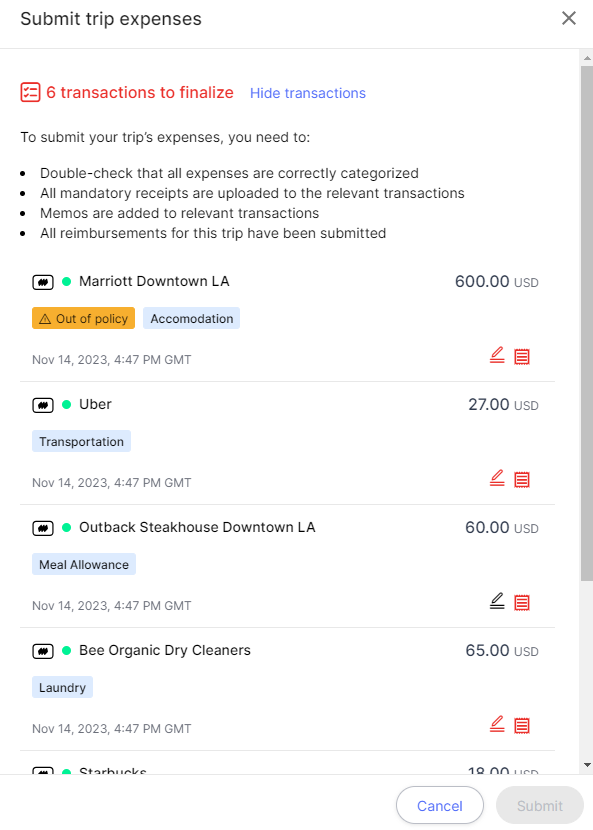The image size is (593, 830).
Task: Close the Submit trip expenses dialog
Action: click(x=569, y=18)
